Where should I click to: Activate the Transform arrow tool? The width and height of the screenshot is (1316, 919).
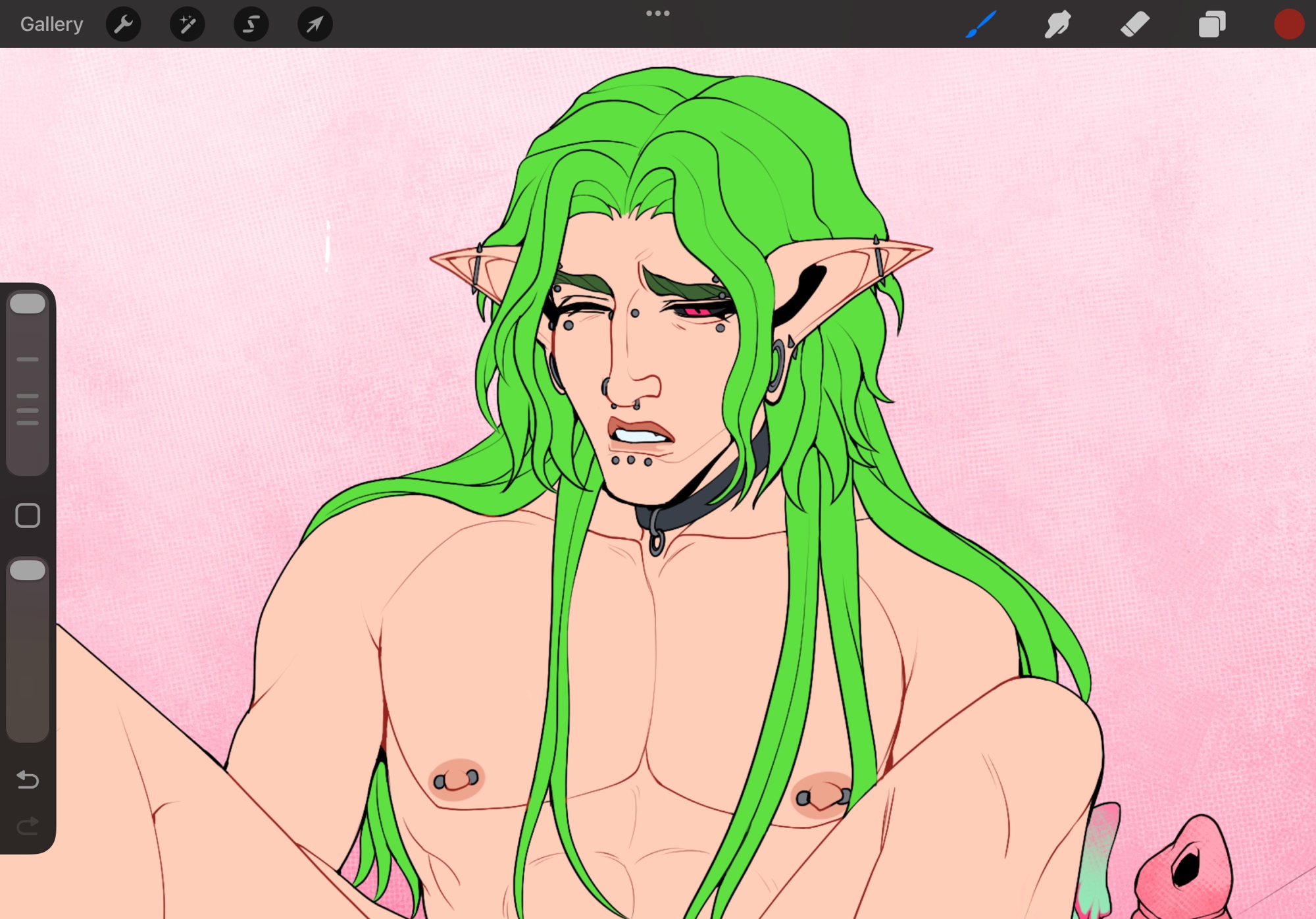pos(315,24)
